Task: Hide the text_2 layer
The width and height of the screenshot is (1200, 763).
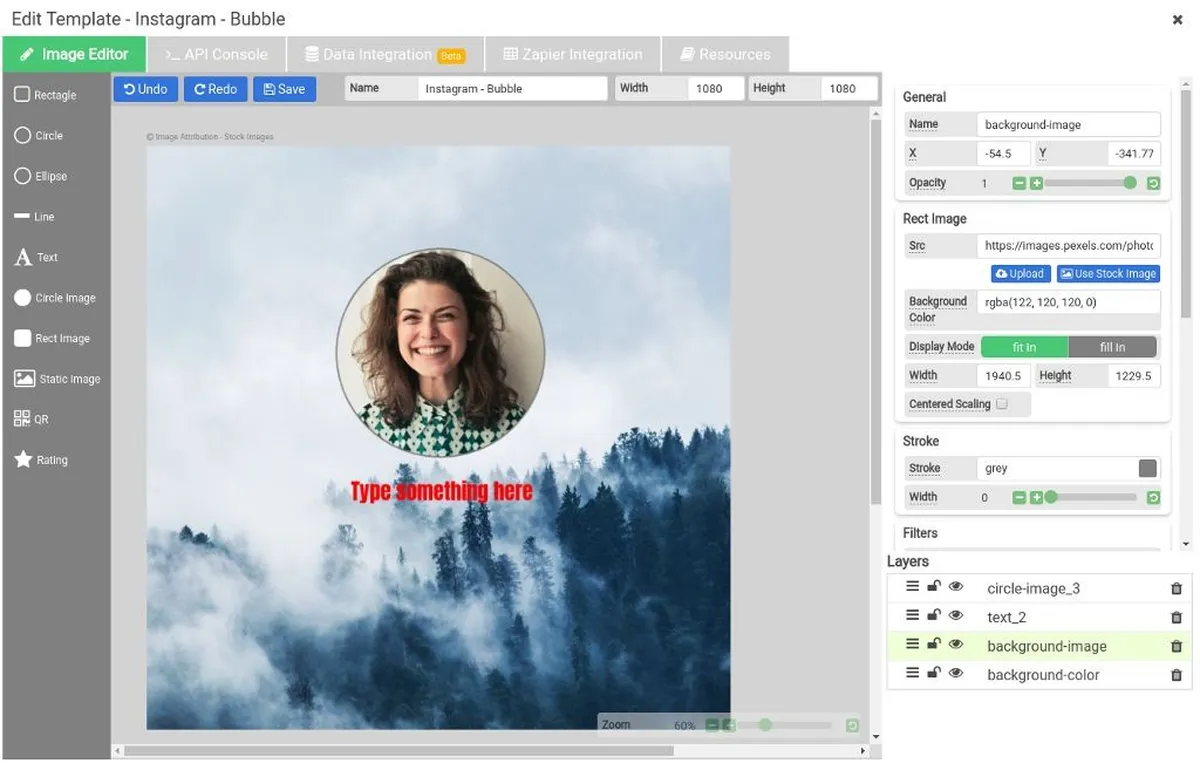Action: pyautogui.click(x=956, y=616)
